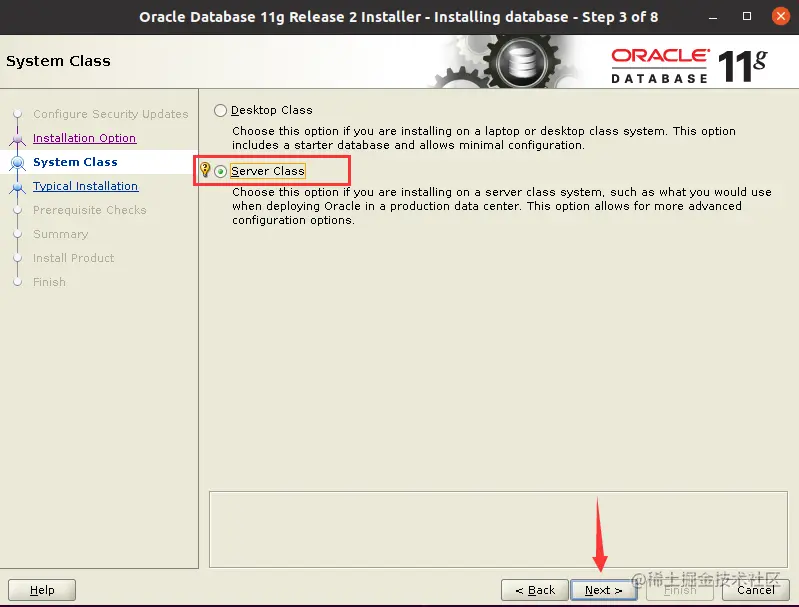Click the key hint icon beside Server Class
Screen dimensions: 799x607
(205, 170)
